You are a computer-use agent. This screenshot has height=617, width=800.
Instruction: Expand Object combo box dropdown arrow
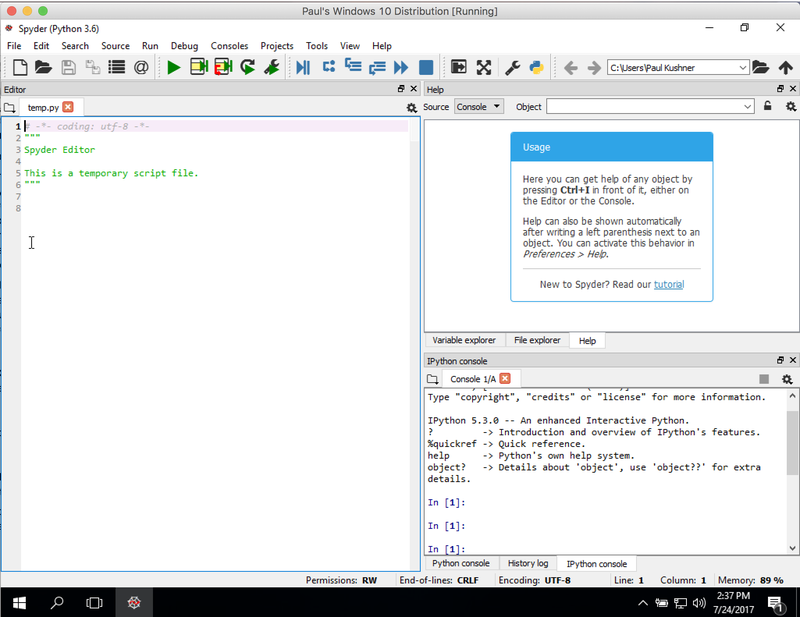747,107
